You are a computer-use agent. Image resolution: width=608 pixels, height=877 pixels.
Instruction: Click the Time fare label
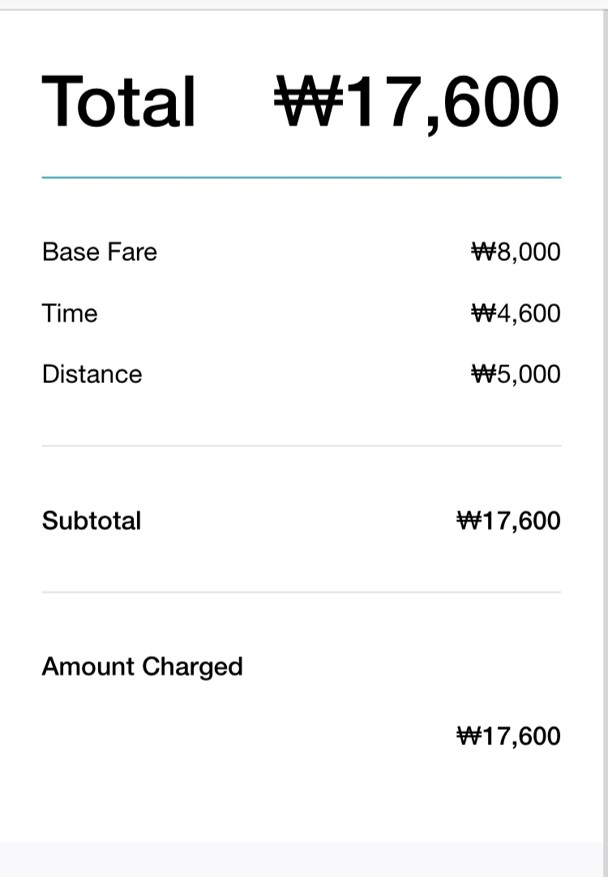click(x=69, y=313)
